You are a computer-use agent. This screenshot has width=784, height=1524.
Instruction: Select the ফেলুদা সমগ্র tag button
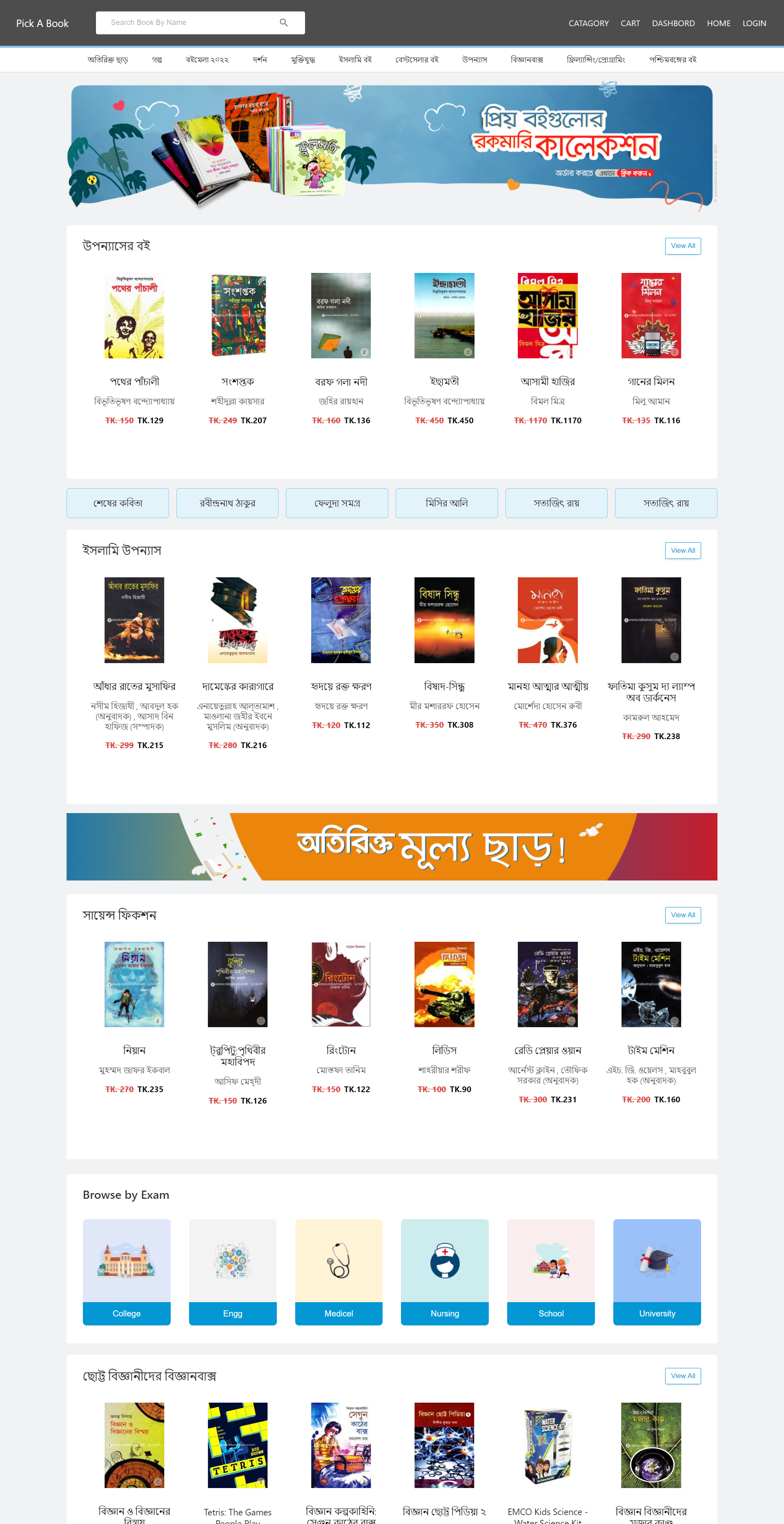click(x=337, y=503)
